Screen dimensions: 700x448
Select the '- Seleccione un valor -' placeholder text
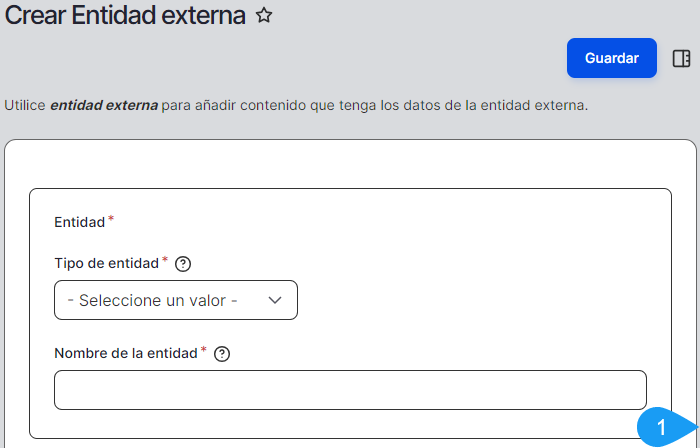click(152, 300)
